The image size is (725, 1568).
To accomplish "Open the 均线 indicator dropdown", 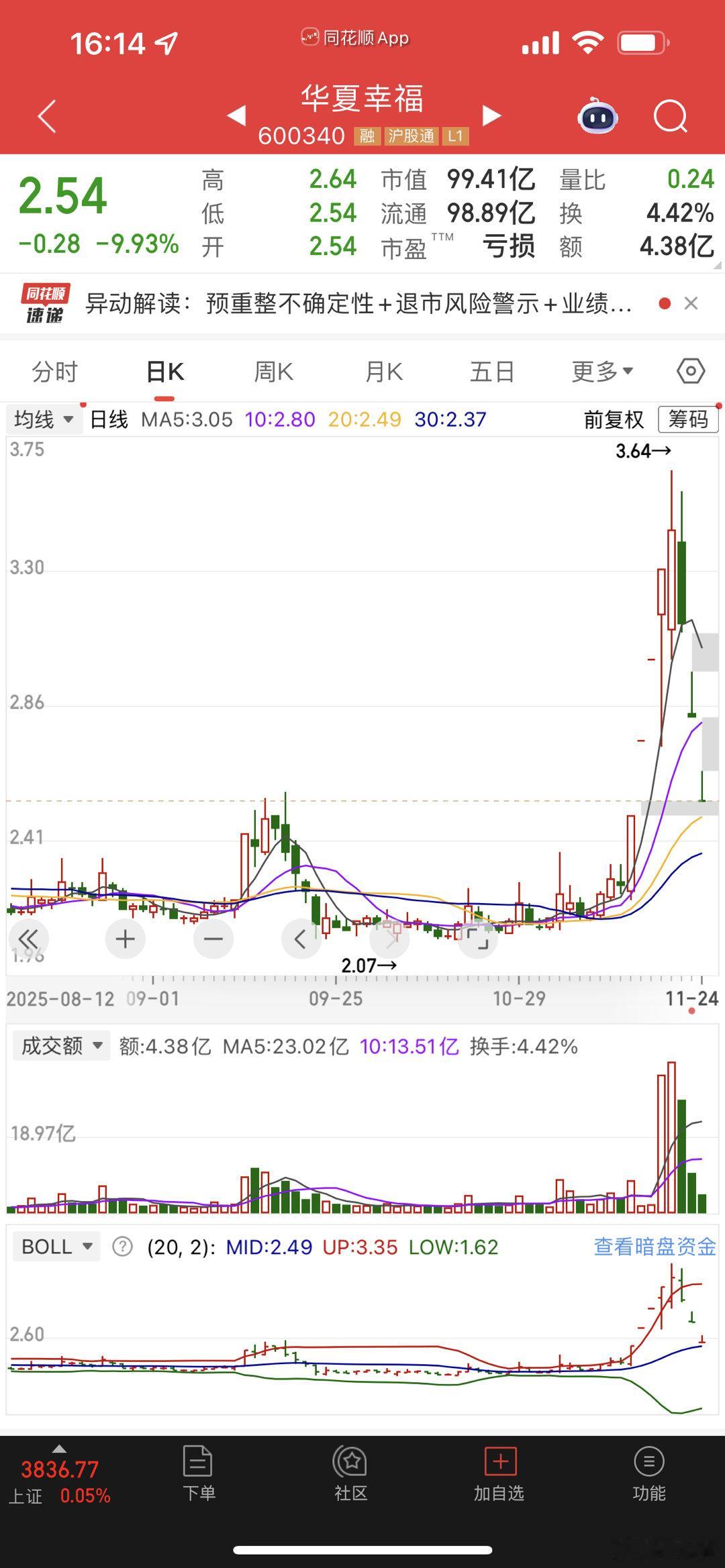I will click(x=44, y=419).
